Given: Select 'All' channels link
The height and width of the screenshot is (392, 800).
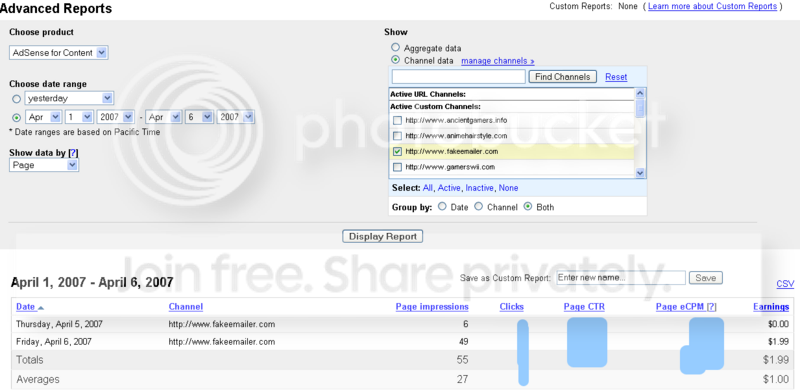Looking at the screenshot, I should 428,188.
